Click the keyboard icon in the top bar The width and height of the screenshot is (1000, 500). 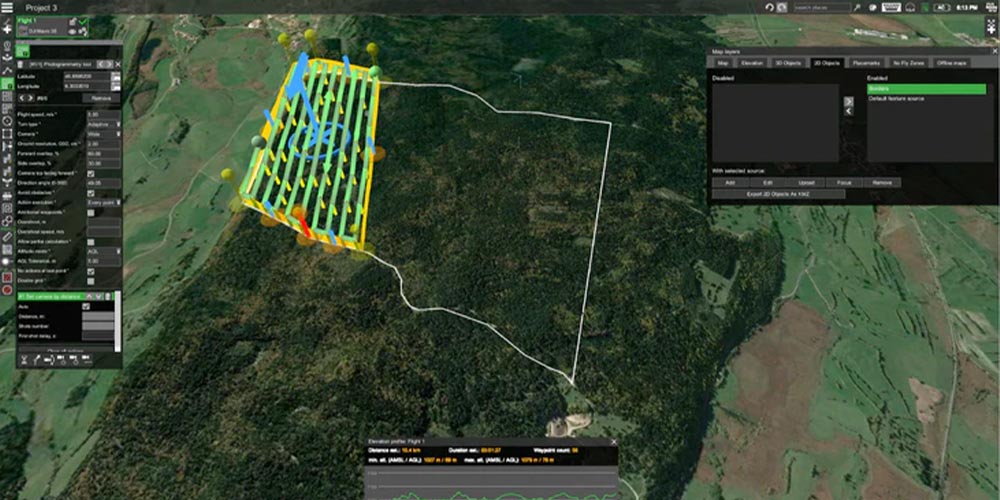[x=892, y=8]
